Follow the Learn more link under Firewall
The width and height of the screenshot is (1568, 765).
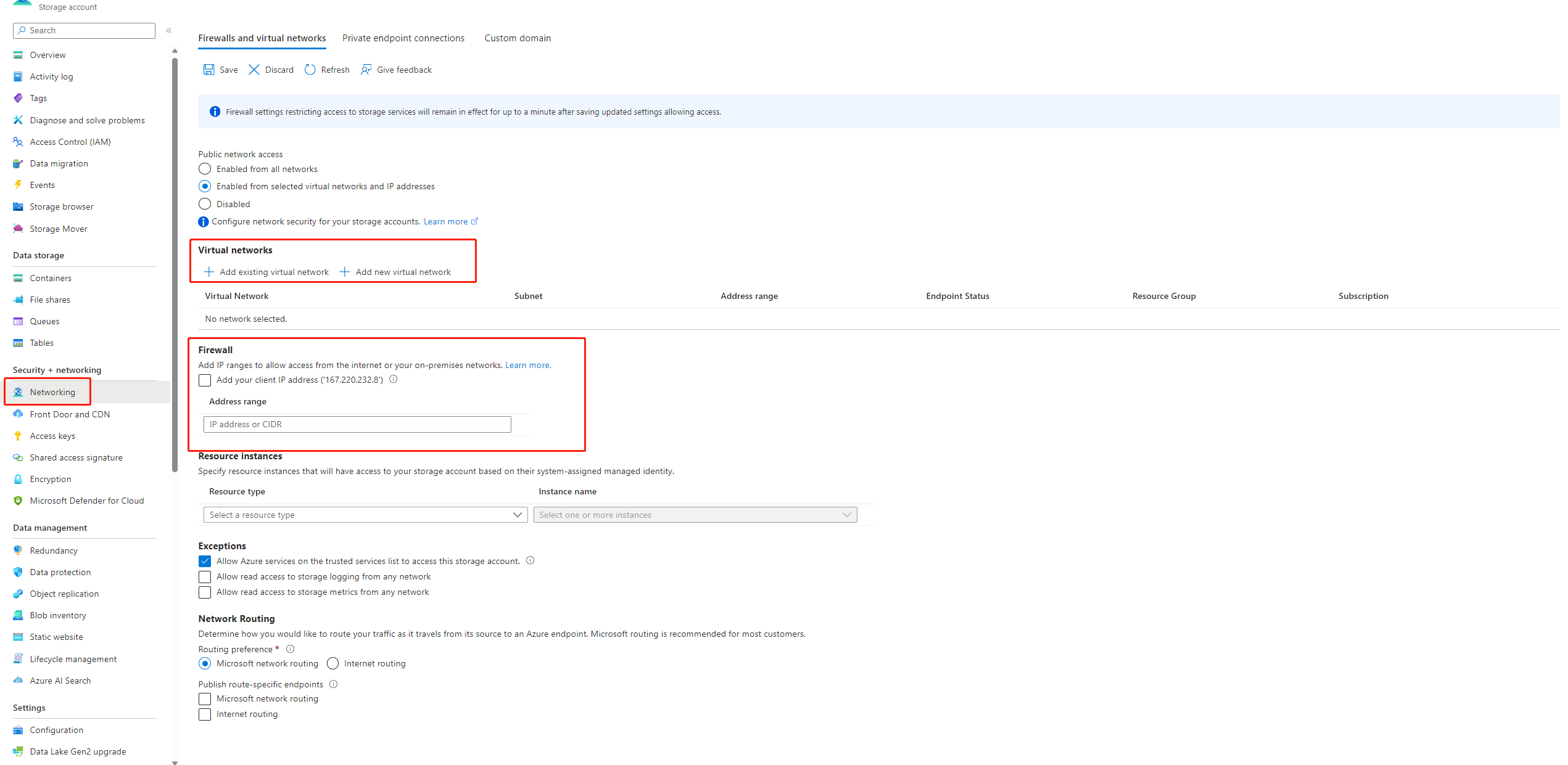tap(527, 365)
